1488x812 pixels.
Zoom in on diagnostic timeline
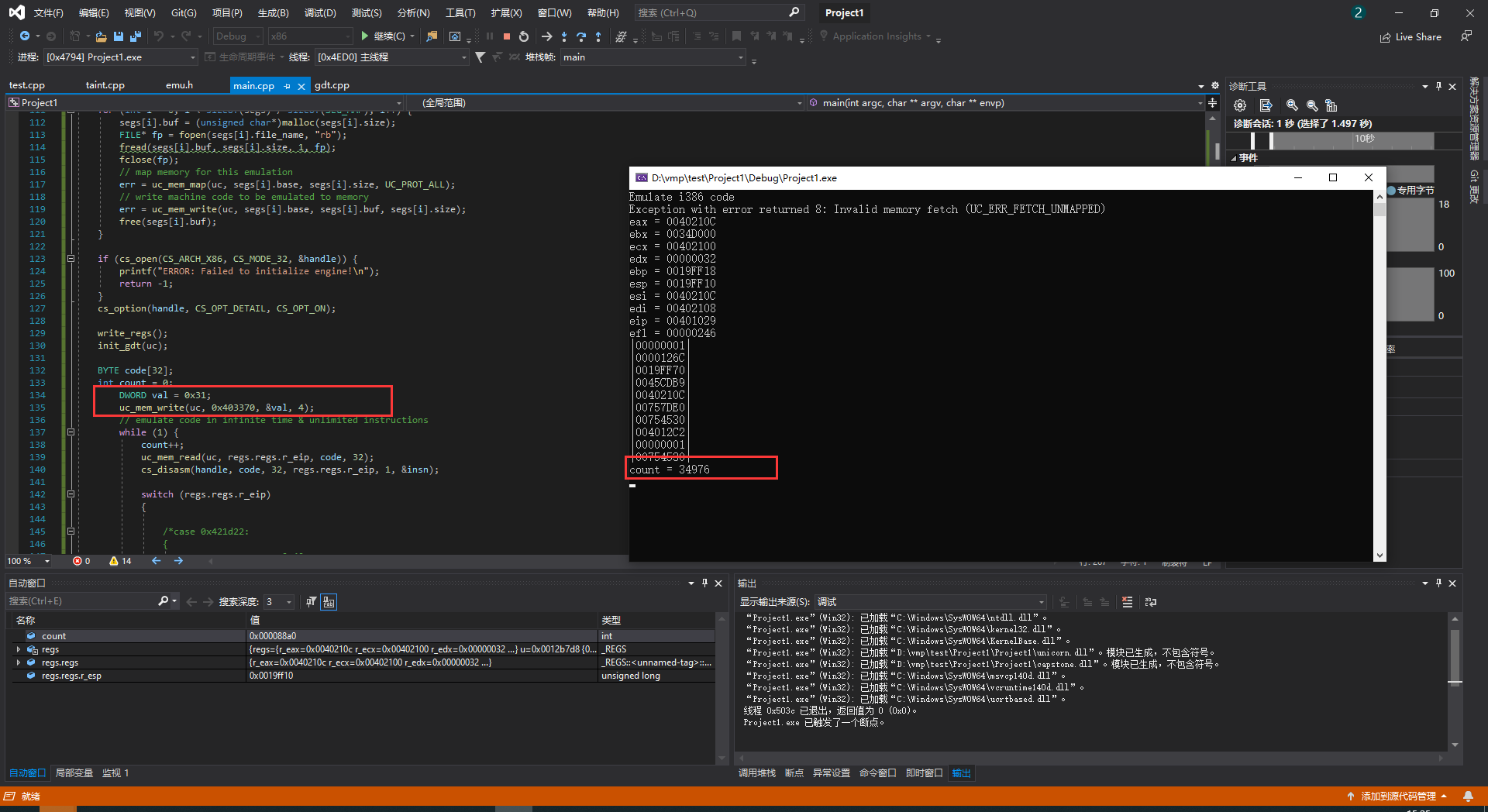[1292, 105]
